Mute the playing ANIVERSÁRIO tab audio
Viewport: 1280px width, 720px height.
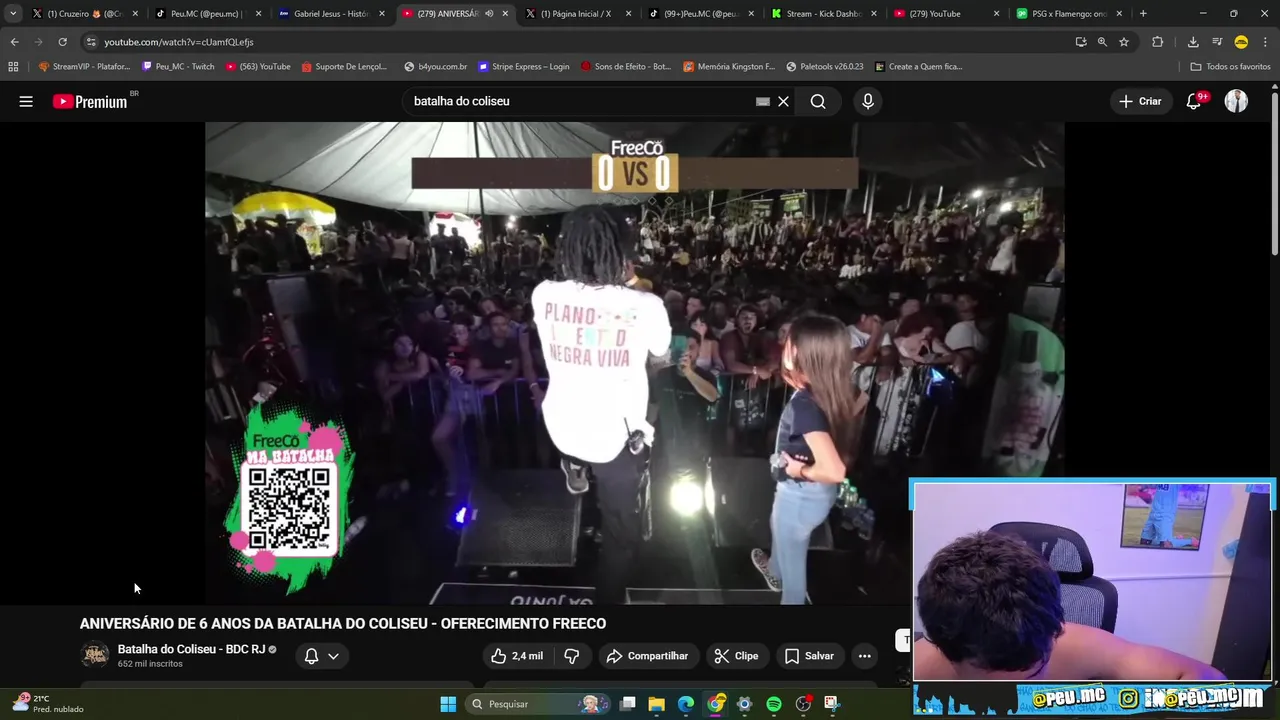point(489,14)
